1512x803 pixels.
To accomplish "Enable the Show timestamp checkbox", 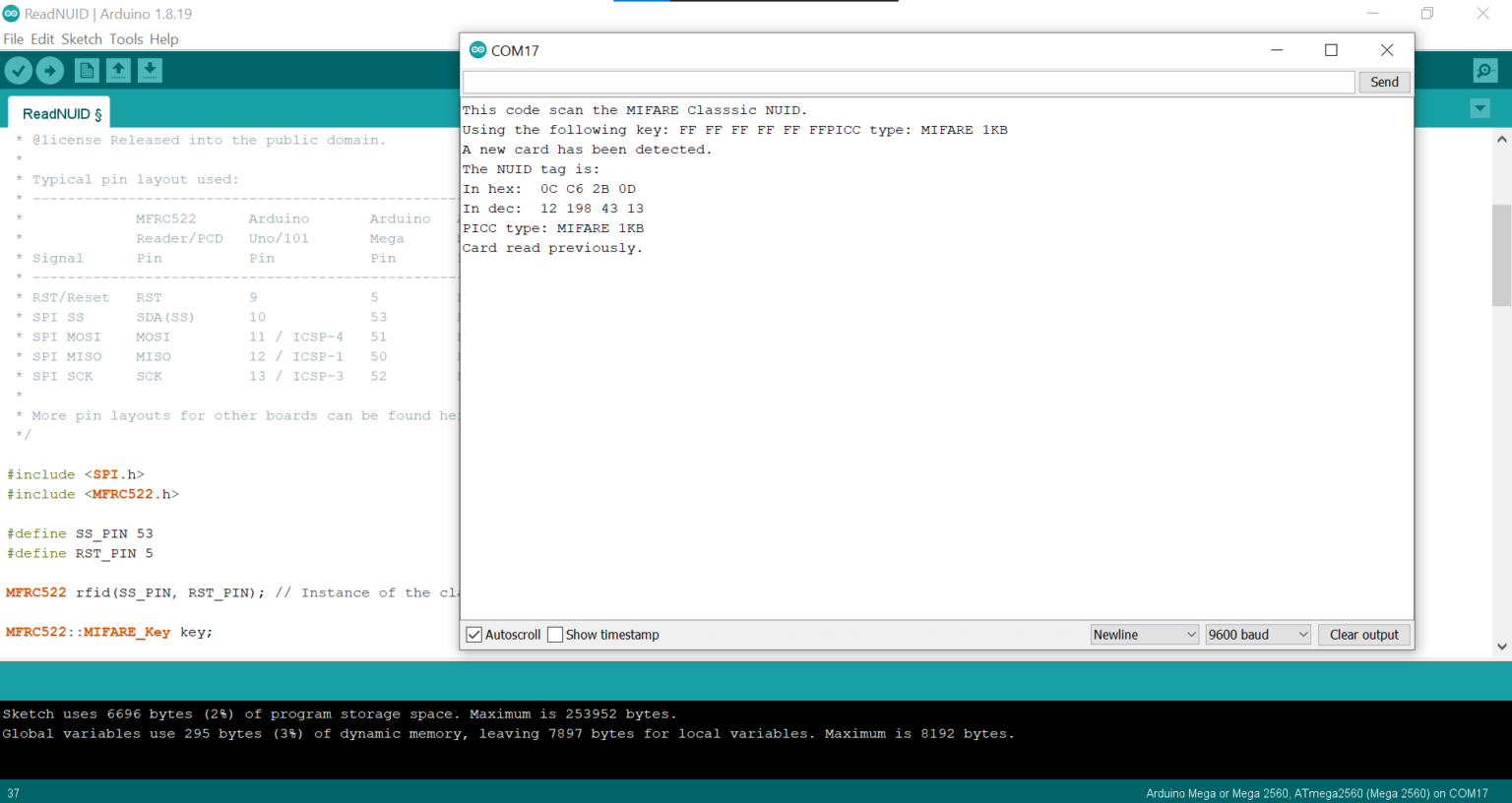I will coord(555,635).
